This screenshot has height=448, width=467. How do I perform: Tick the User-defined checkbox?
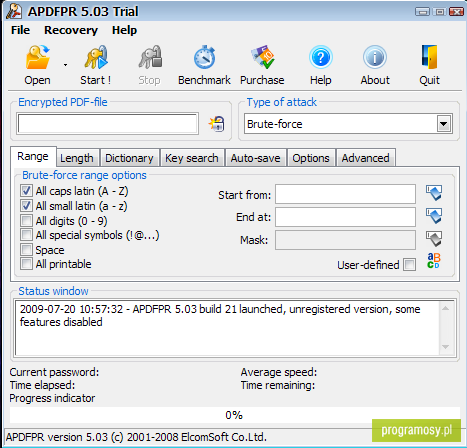[409, 265]
